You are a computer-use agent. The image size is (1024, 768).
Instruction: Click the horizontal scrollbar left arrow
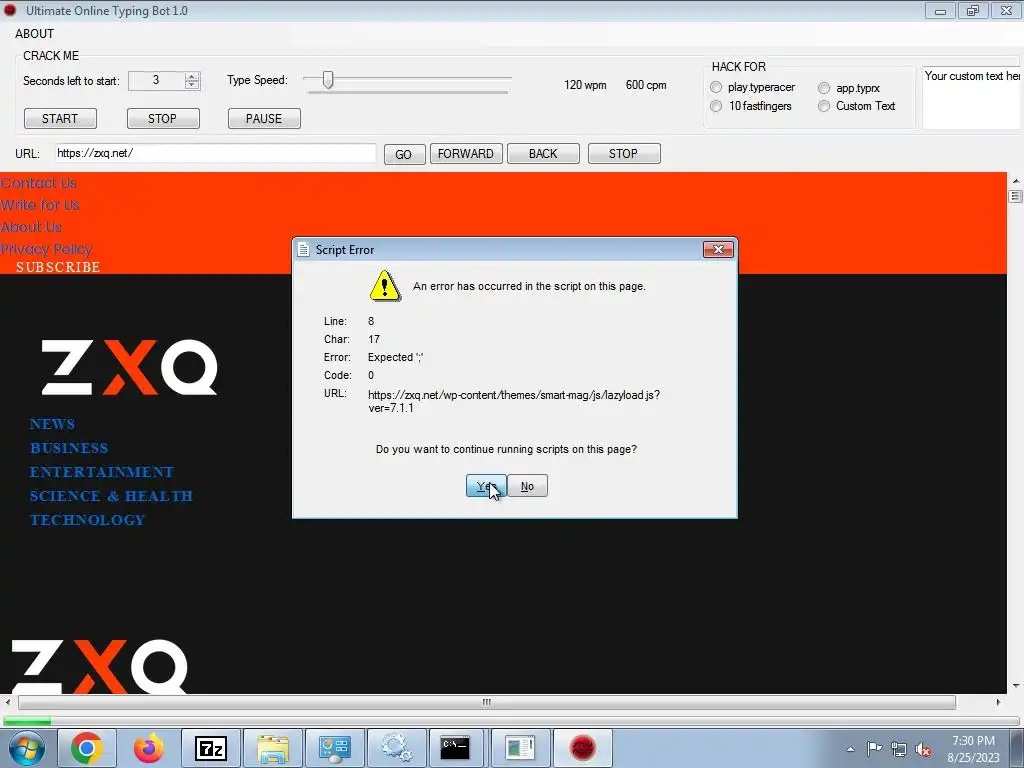(8, 702)
